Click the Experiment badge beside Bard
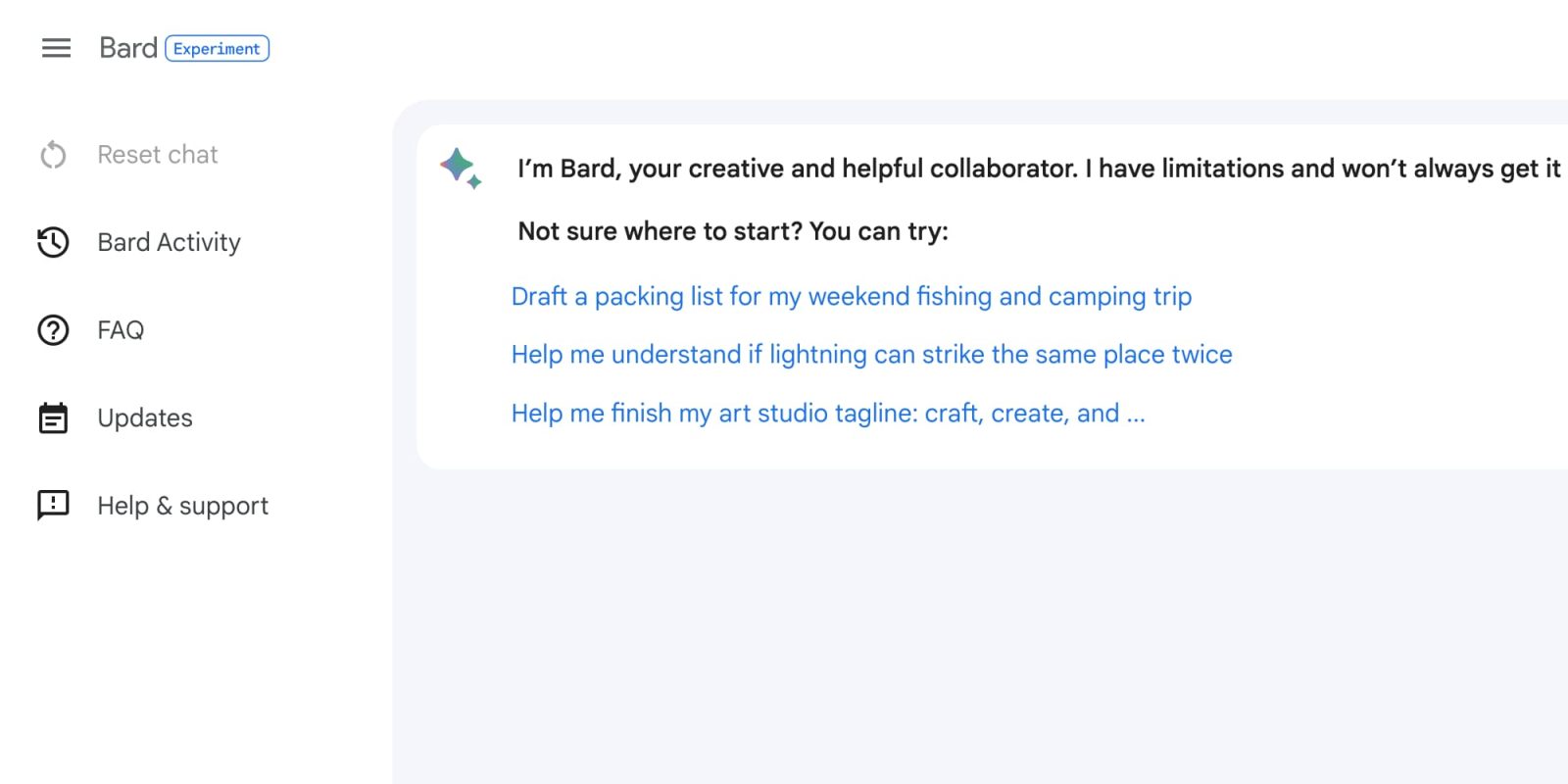 [x=217, y=48]
